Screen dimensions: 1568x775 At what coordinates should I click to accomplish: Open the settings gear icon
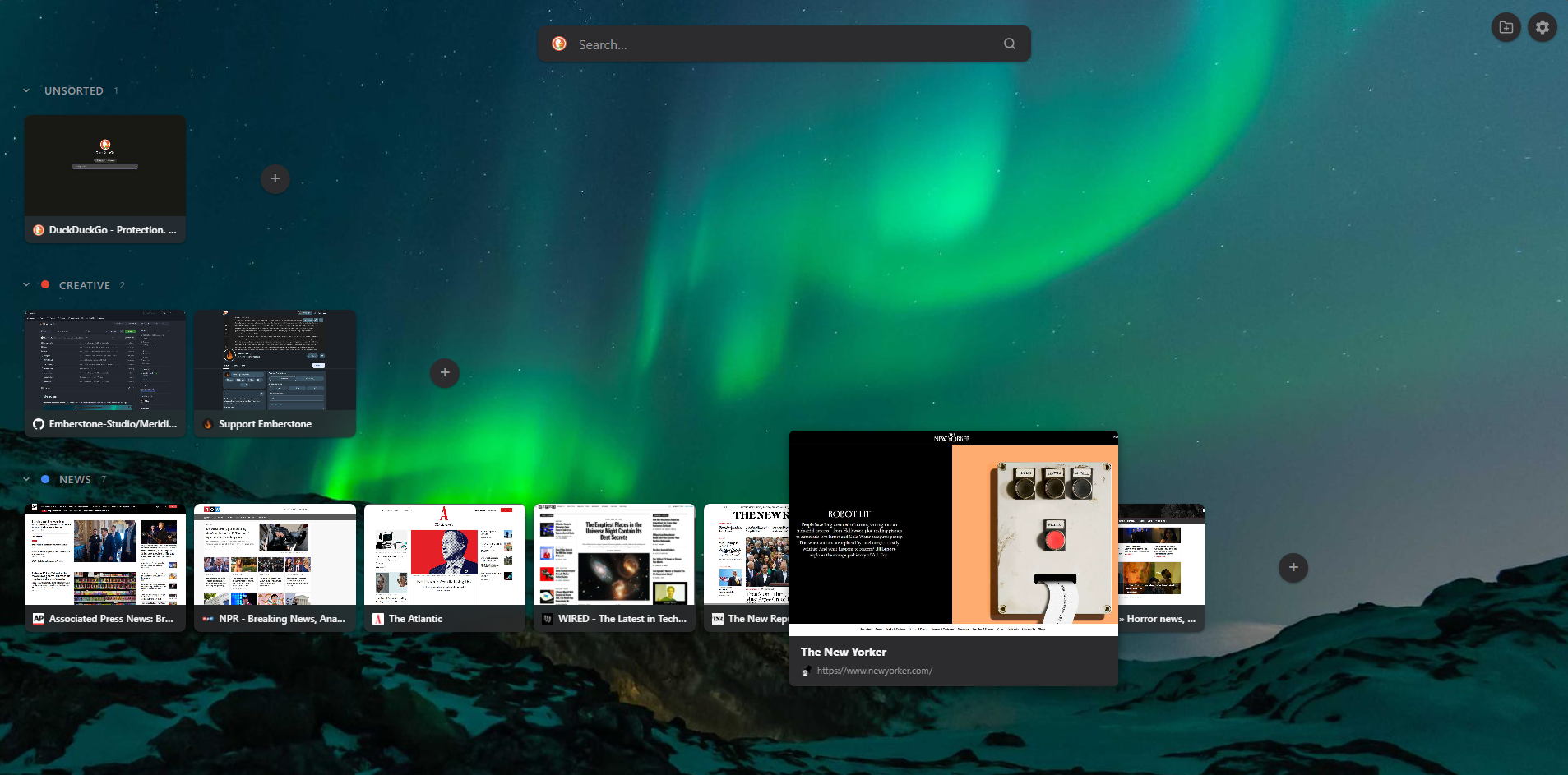[x=1543, y=27]
